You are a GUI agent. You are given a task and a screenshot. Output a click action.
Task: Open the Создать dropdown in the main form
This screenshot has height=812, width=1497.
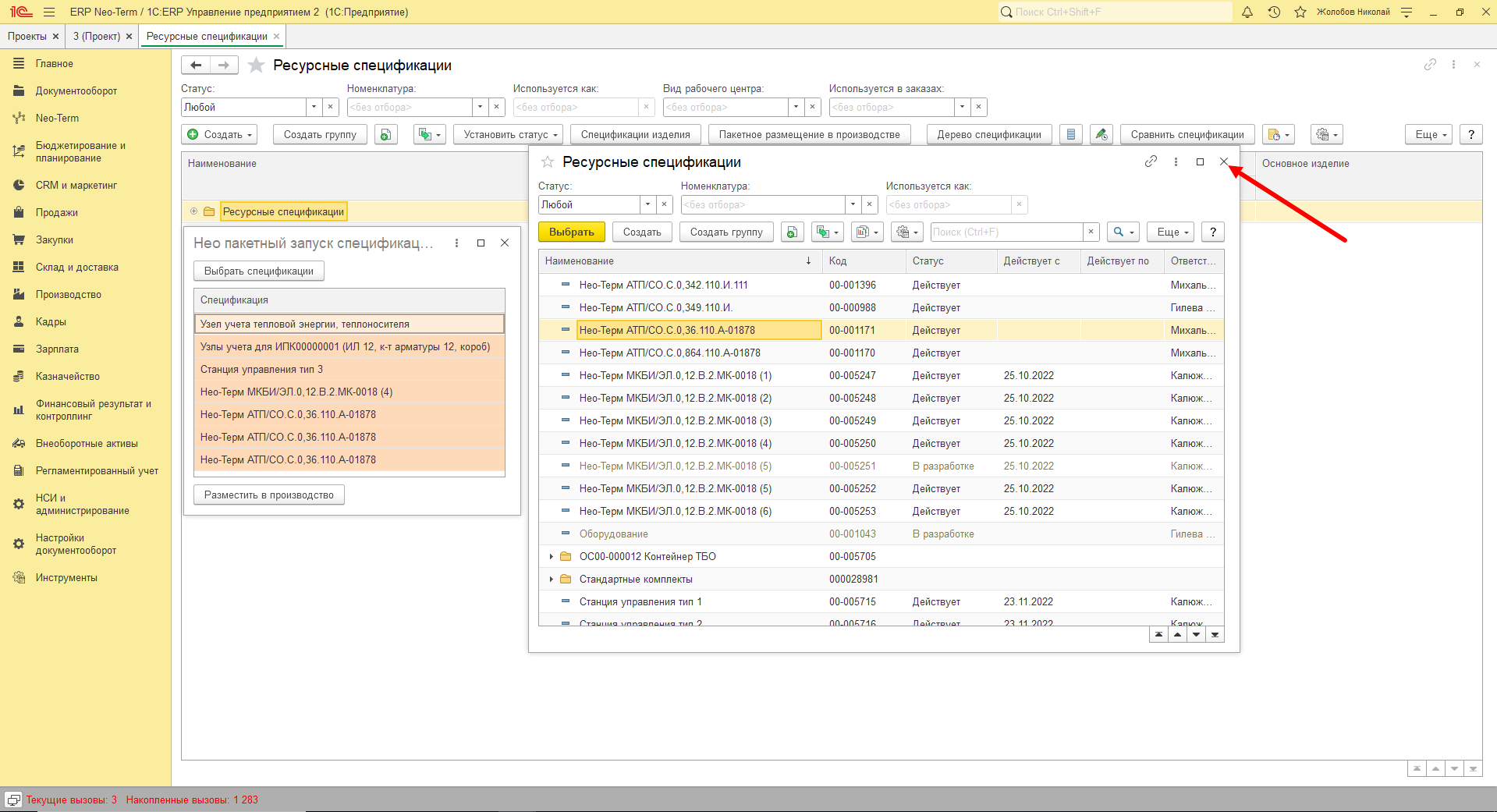tap(221, 135)
